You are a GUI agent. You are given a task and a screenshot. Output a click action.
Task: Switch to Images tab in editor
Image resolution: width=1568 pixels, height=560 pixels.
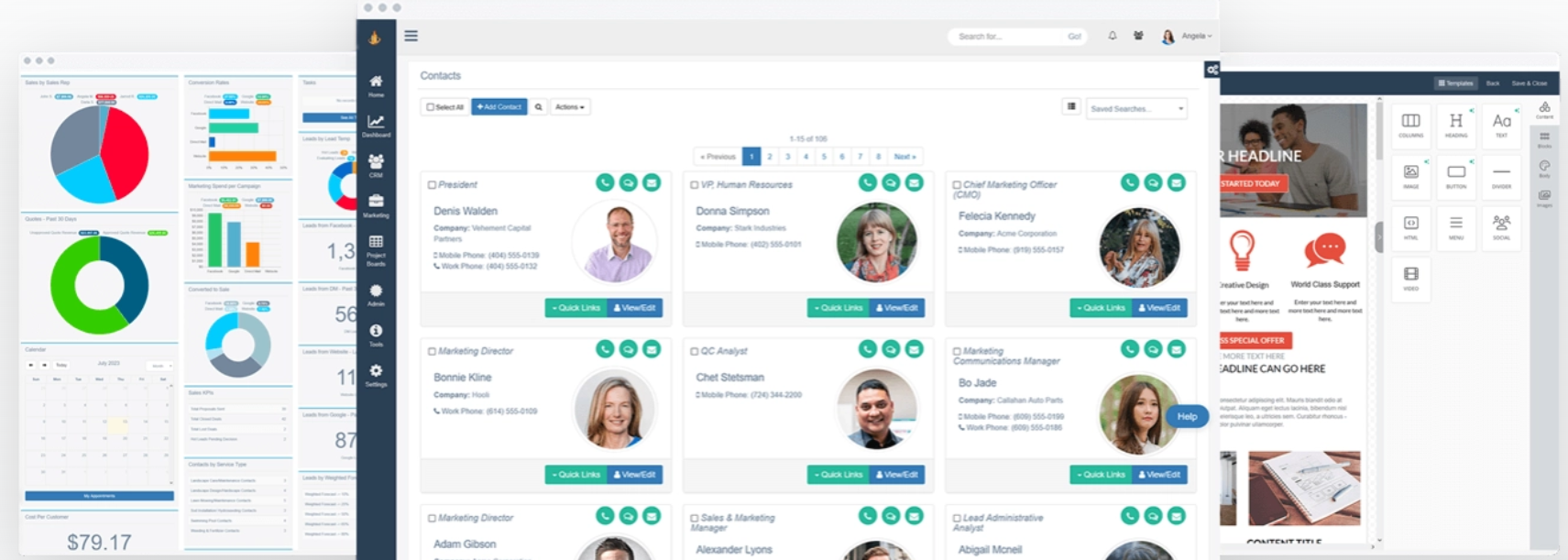click(x=1544, y=199)
